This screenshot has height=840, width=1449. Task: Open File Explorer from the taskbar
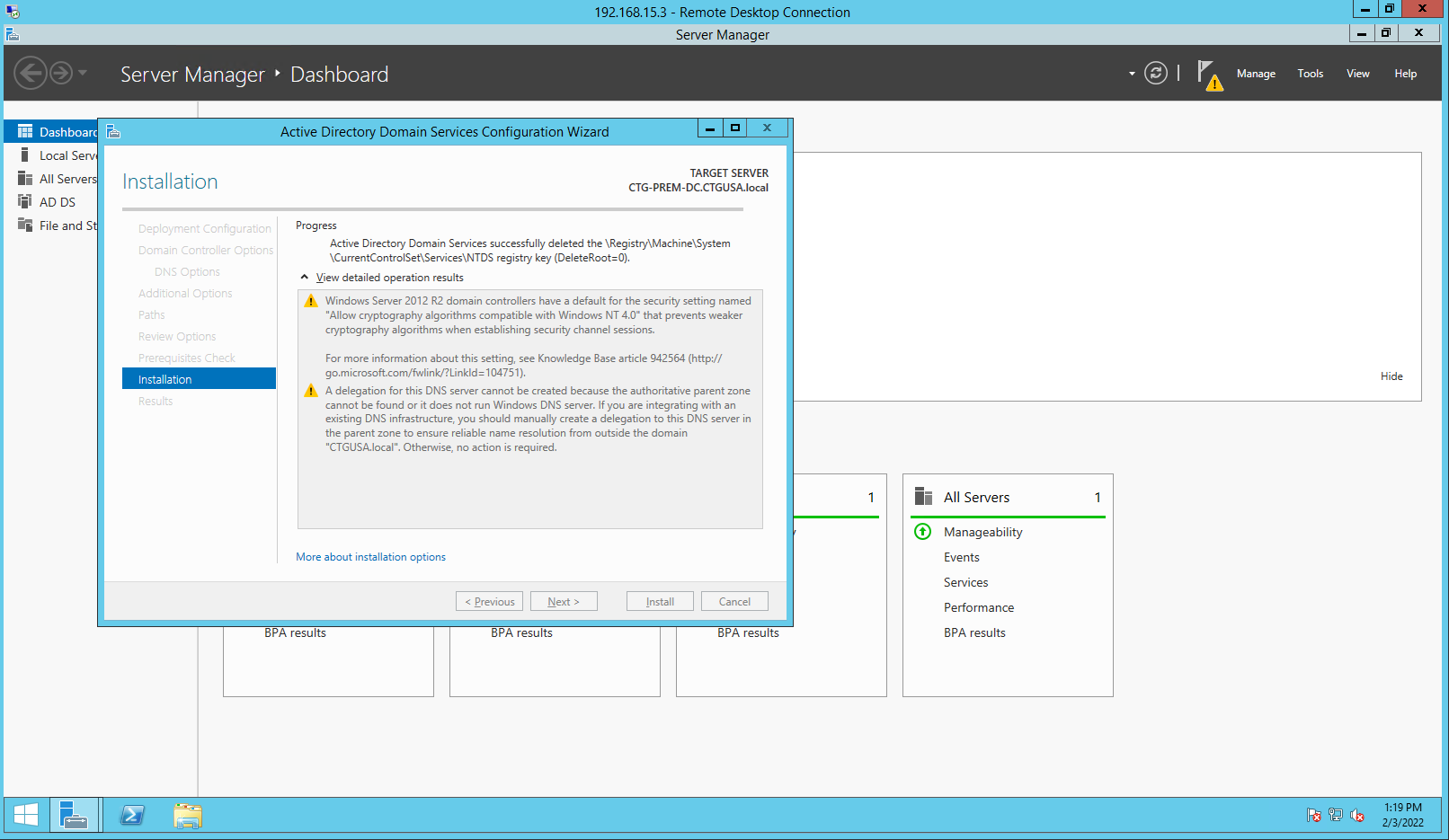[x=188, y=815]
